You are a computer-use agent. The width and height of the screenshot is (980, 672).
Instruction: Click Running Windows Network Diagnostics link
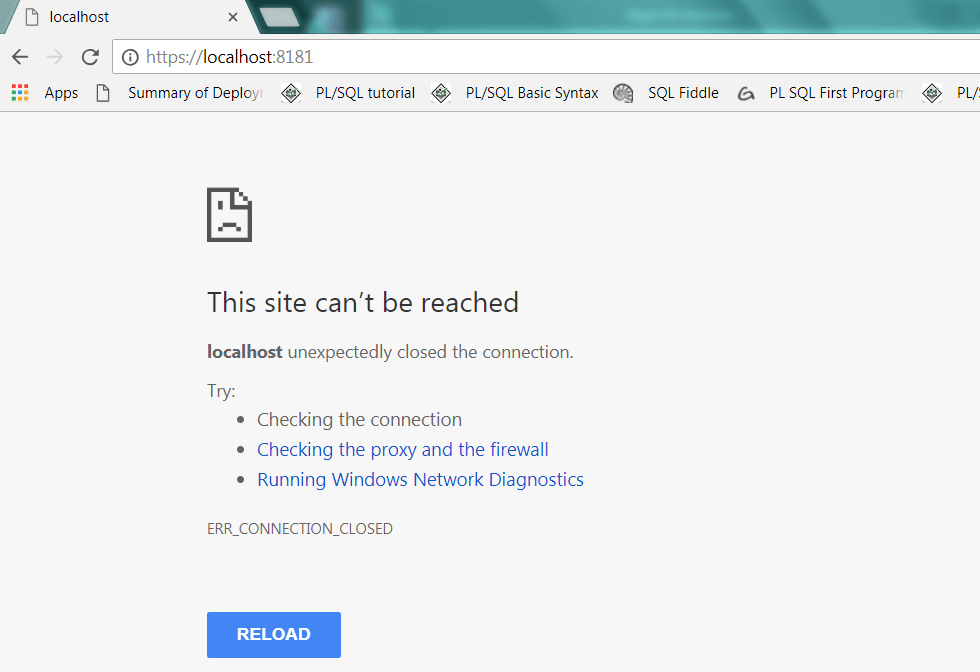(x=420, y=479)
